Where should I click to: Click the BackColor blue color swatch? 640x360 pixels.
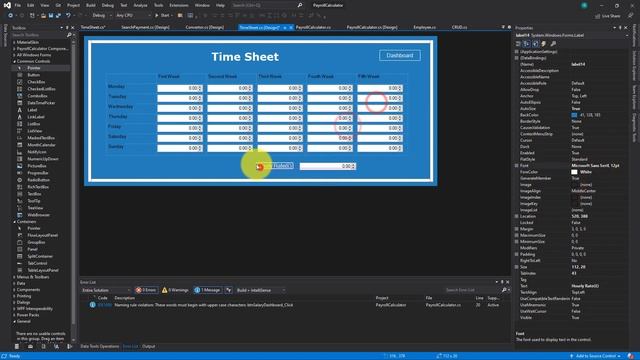tap(574, 115)
